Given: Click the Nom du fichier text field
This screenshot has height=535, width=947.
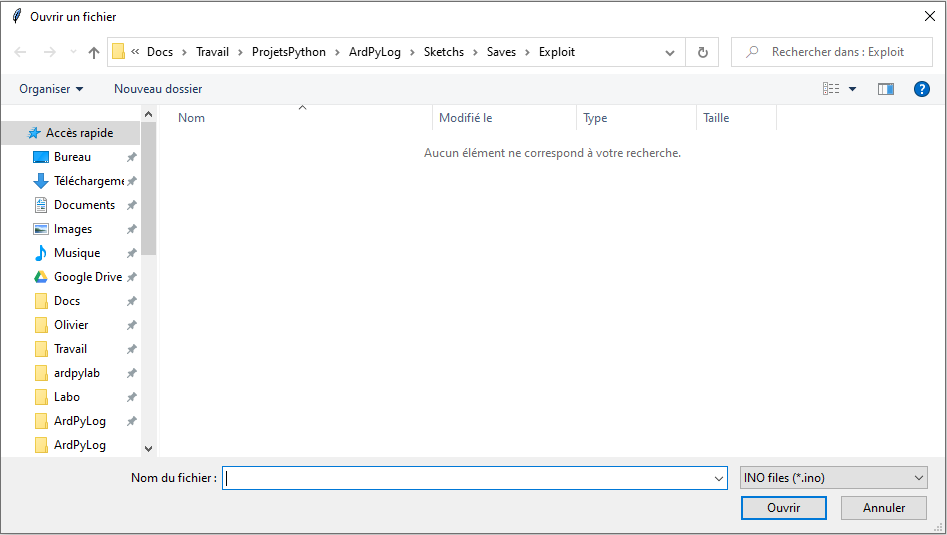Looking at the screenshot, I should pyautogui.click(x=468, y=479).
